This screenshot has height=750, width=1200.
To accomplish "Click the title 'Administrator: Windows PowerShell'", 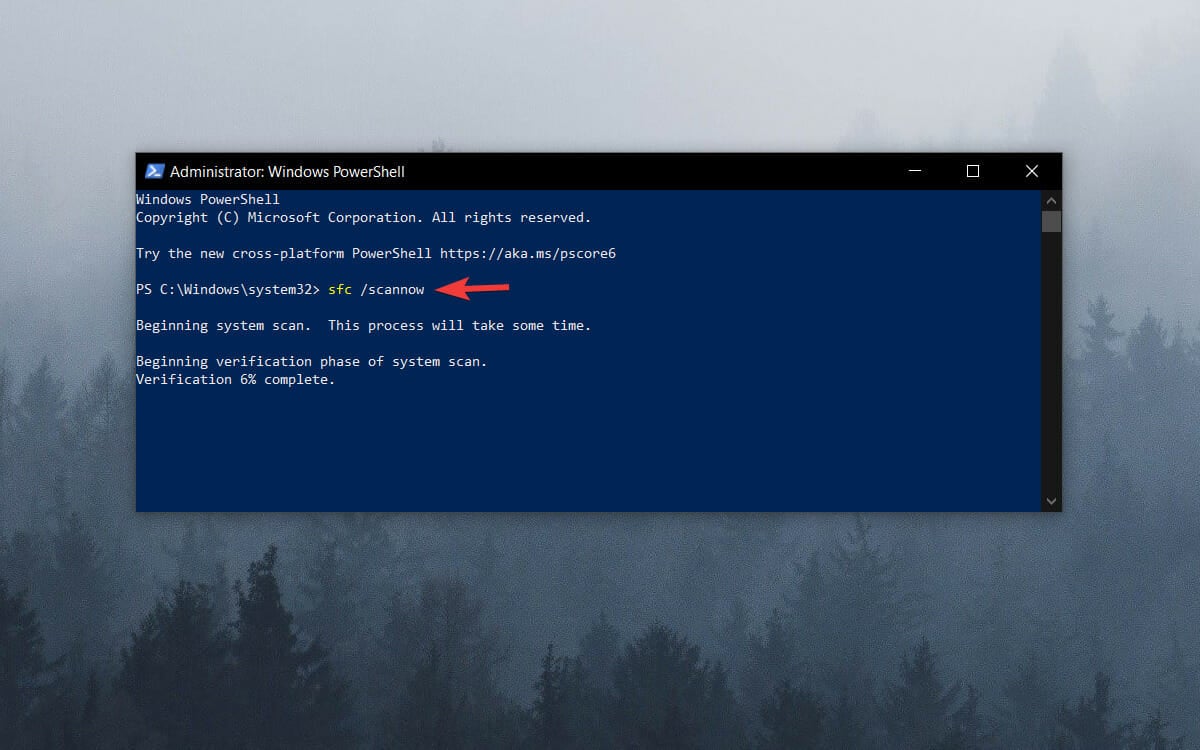I will point(287,172).
